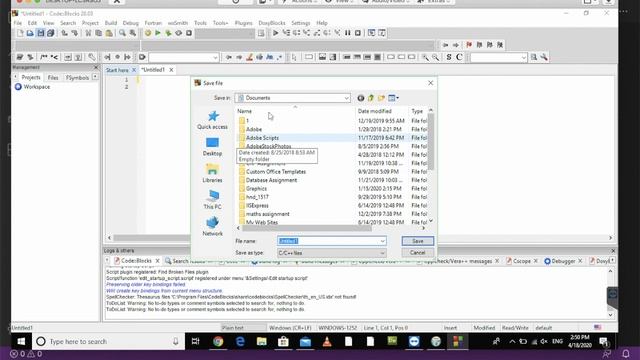Switch to the Cscope log tab
Screen dimensions: 640x360
521,261
